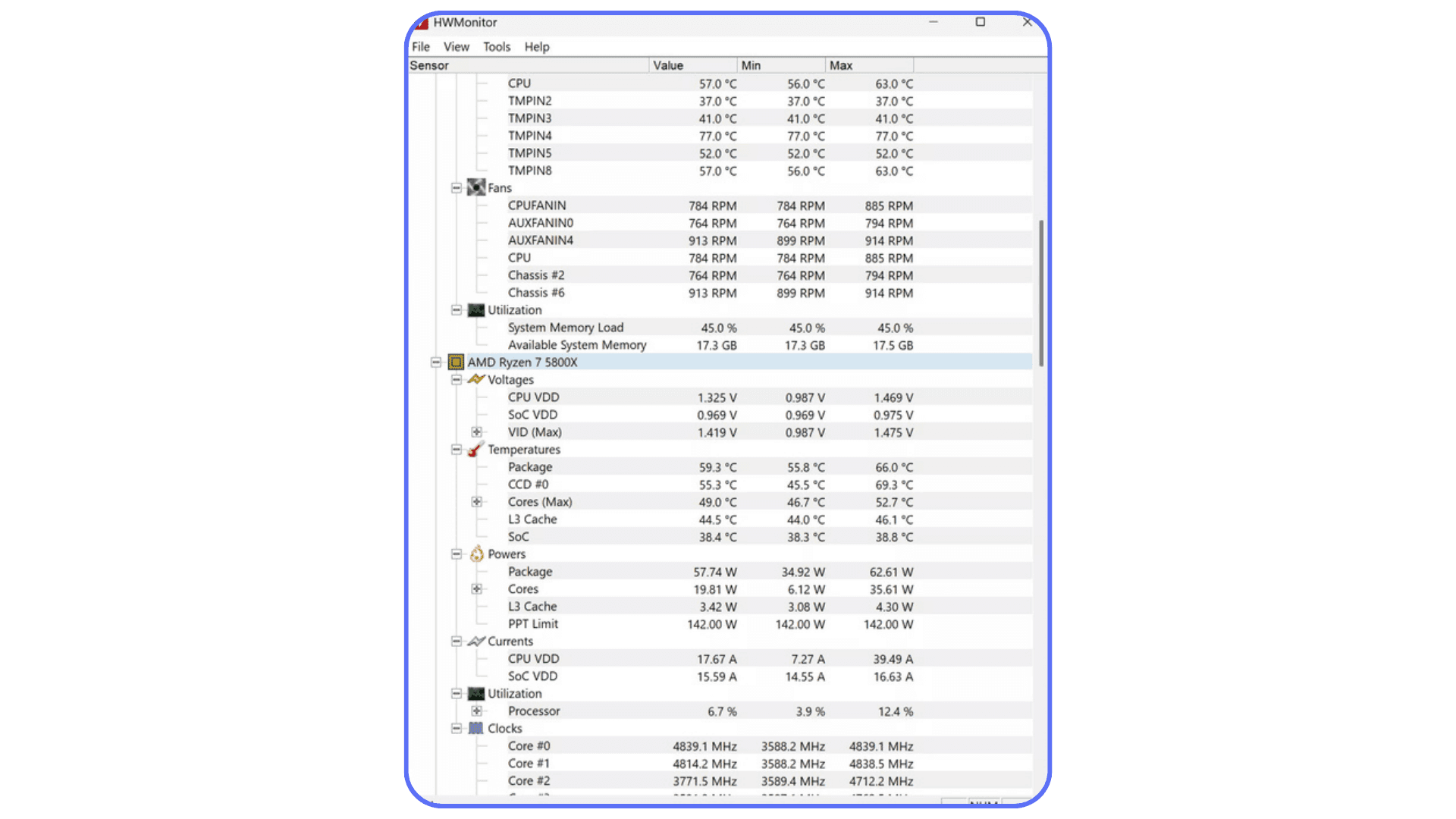Click the Max column header
The height and width of the screenshot is (819, 1456).
[870, 65]
